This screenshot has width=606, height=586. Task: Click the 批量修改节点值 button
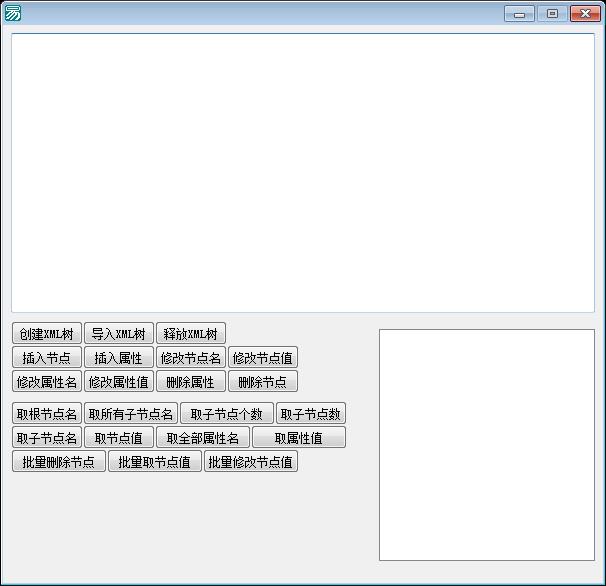251,461
